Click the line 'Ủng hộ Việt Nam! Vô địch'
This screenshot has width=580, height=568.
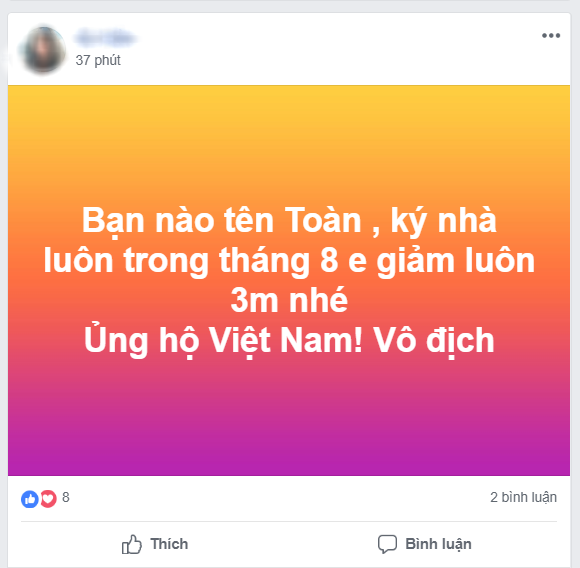(x=289, y=341)
